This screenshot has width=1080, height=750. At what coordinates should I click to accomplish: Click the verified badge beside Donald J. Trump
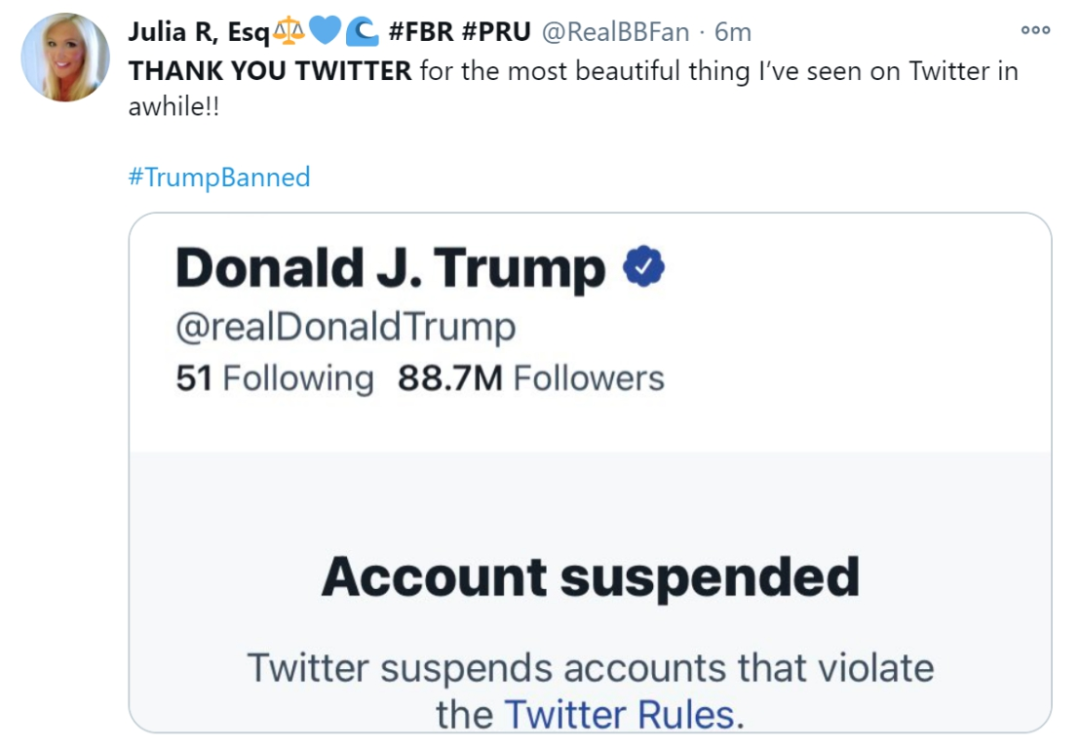tap(645, 268)
